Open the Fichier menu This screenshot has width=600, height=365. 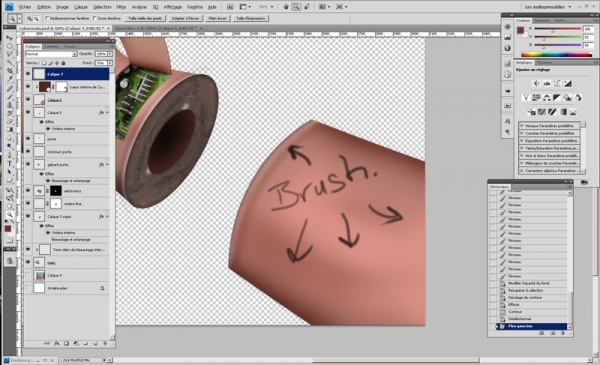pos(25,7)
